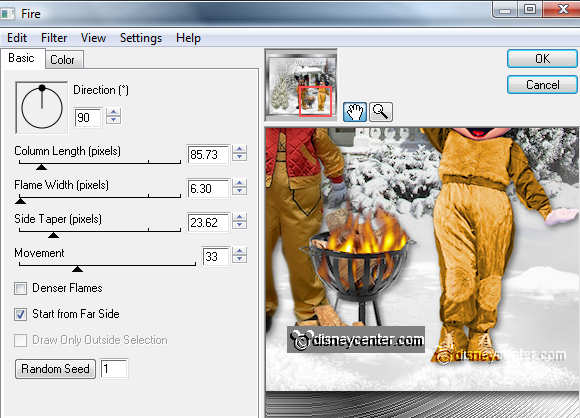Minimize the Fire window
Image resolution: width=580 pixels, height=418 pixels.
[x=506, y=10]
